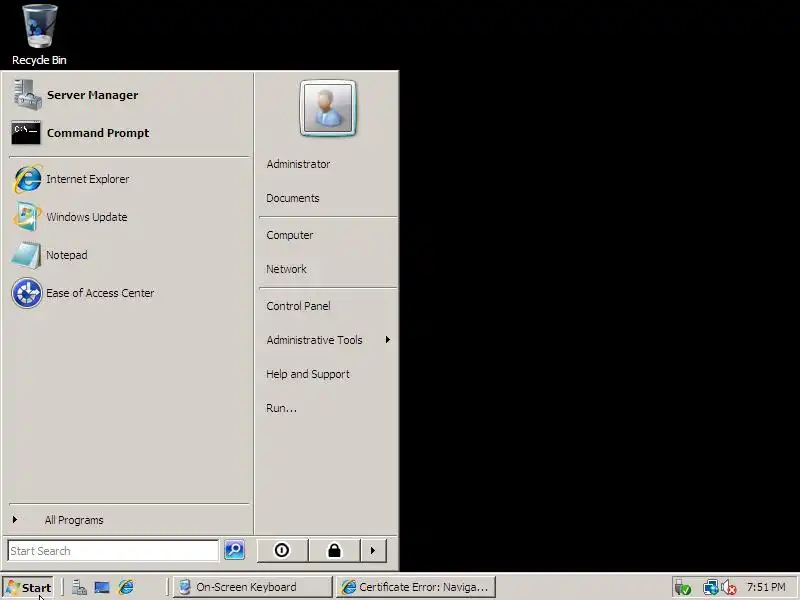The width and height of the screenshot is (800, 600).
Task: Click the Internet Explorer icon in menu
Action: (x=27, y=179)
